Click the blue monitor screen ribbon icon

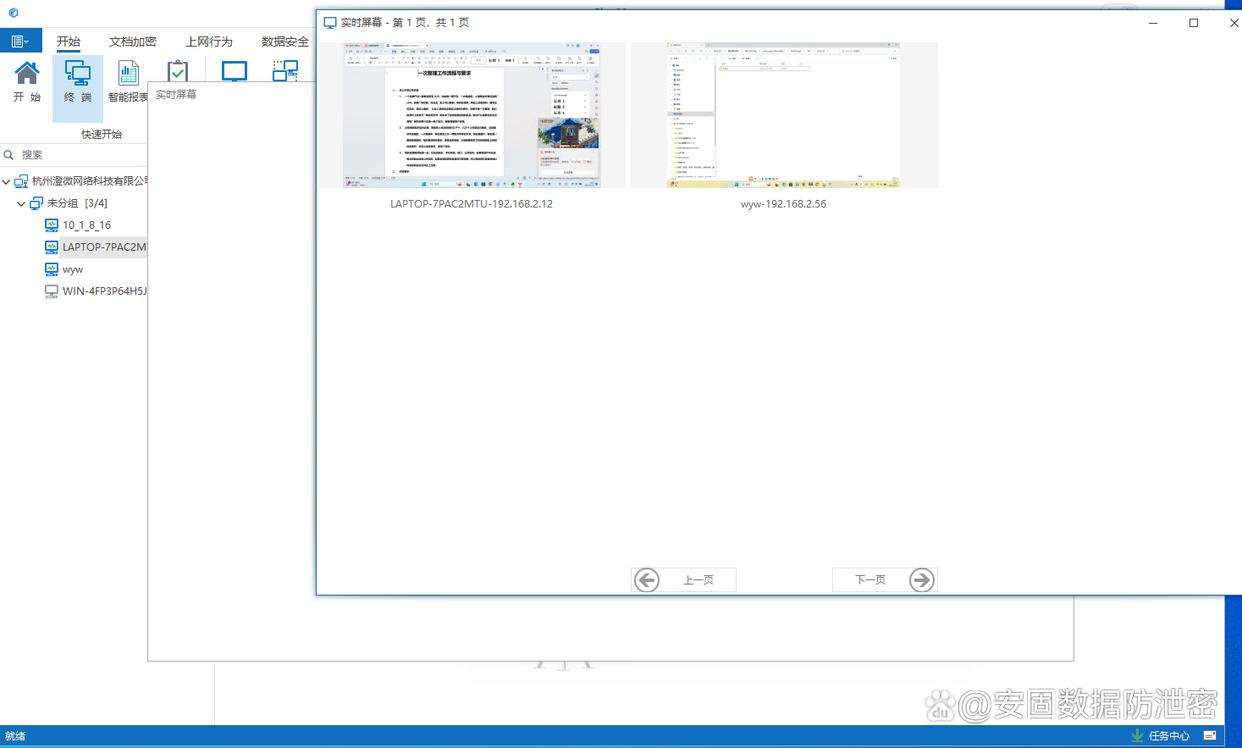(x=234, y=72)
